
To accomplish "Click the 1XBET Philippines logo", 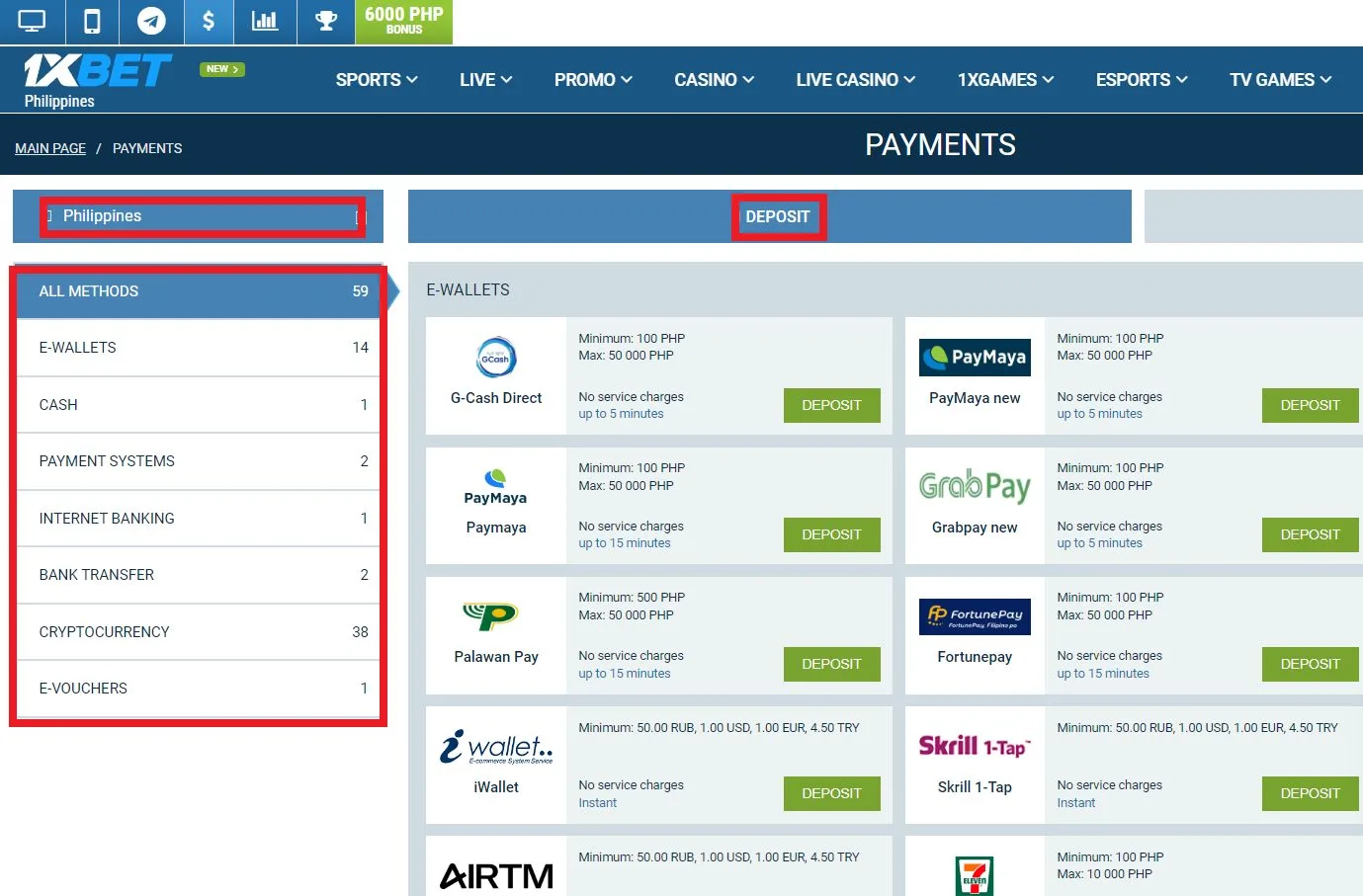I will (x=97, y=80).
